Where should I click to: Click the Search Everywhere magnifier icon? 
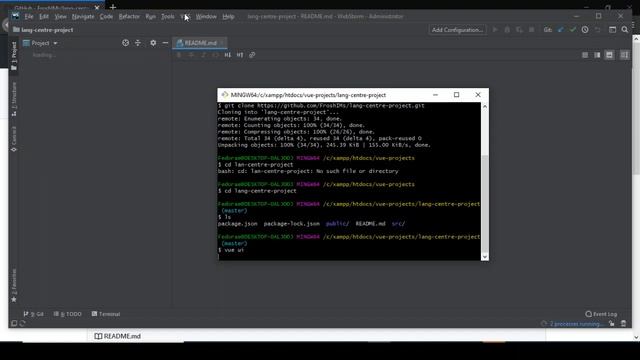625,30
